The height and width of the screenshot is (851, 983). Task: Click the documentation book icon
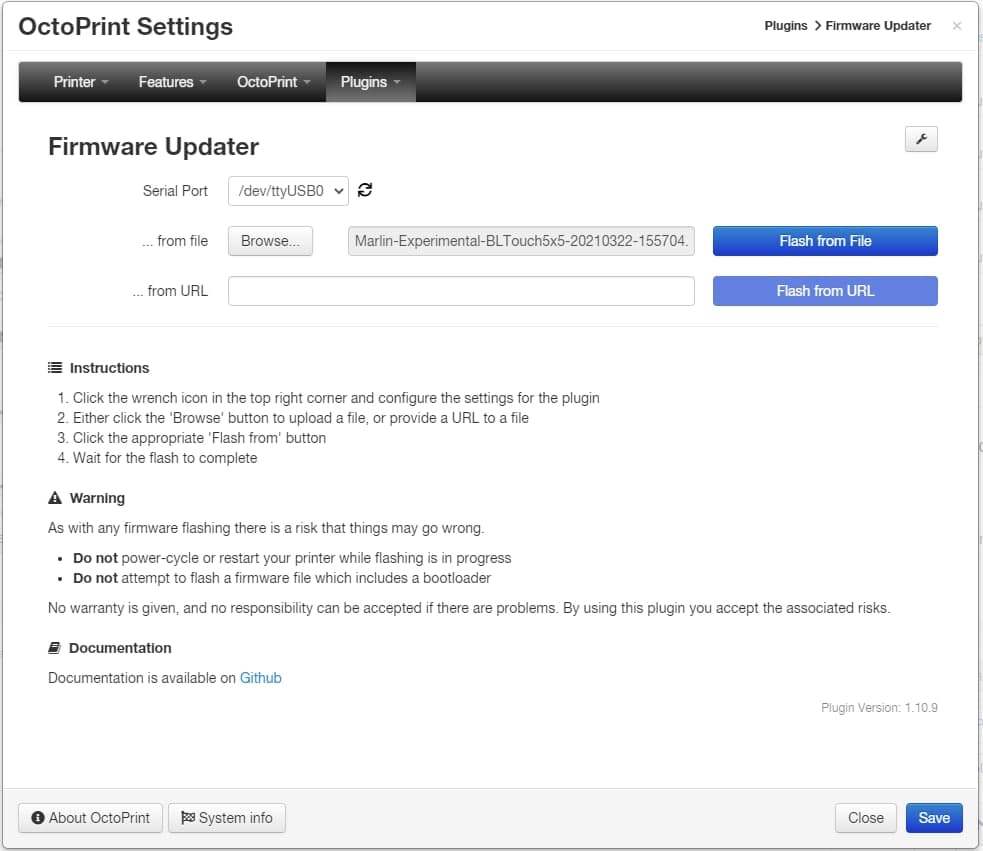[55, 648]
